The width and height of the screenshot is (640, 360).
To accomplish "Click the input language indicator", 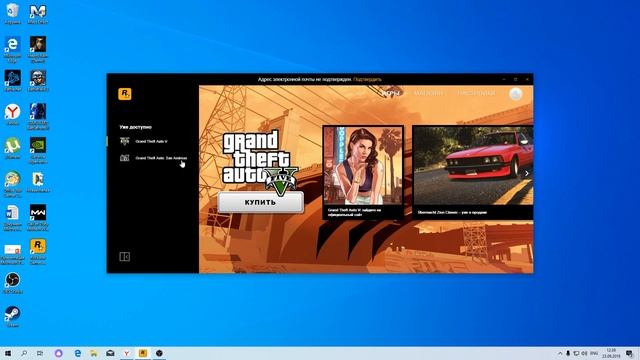I will coord(594,353).
